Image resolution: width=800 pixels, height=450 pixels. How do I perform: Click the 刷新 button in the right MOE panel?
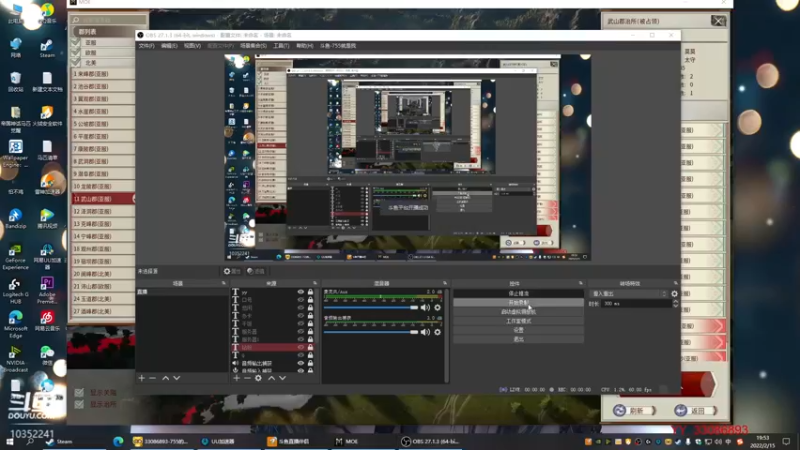coord(634,411)
